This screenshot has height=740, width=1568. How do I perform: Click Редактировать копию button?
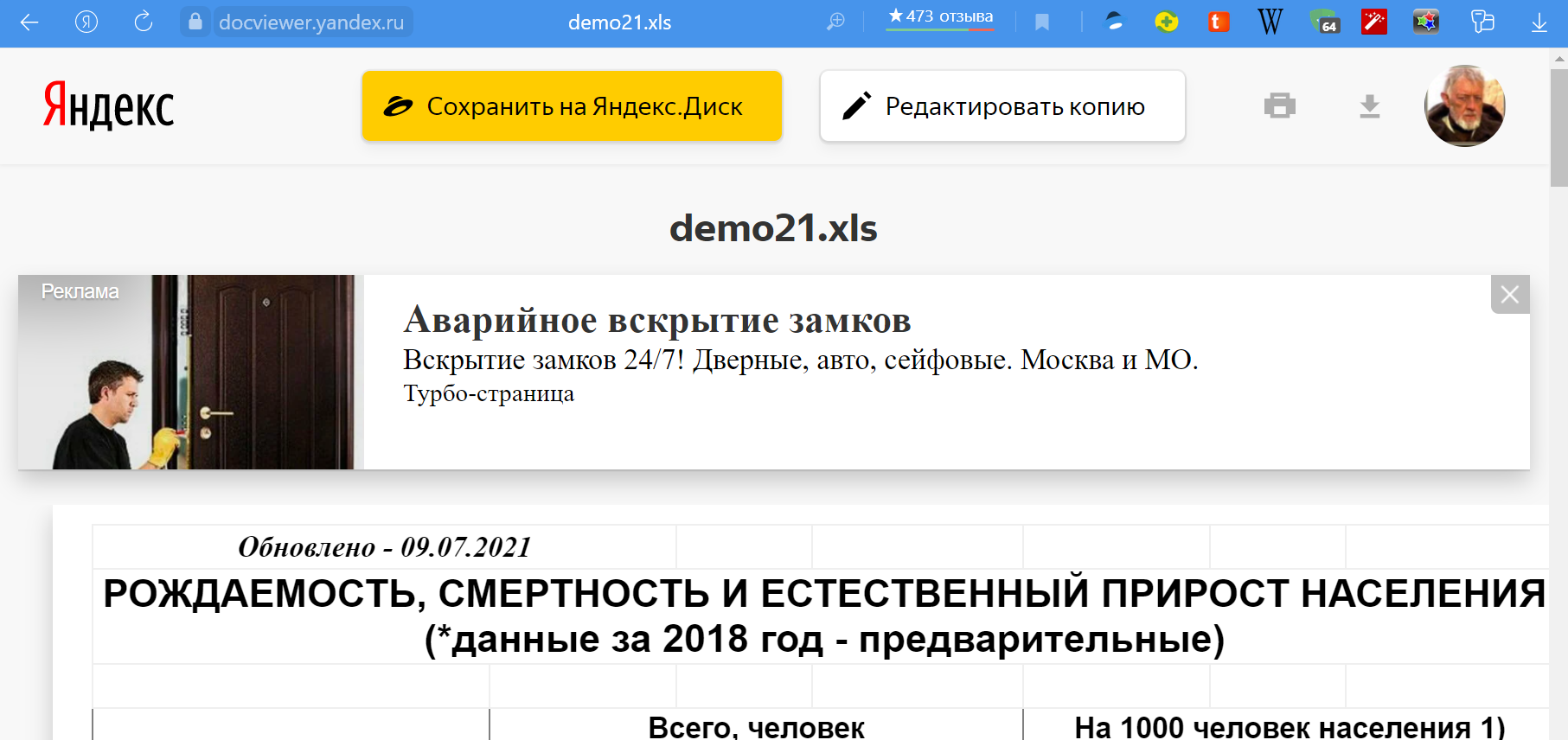coord(1002,106)
